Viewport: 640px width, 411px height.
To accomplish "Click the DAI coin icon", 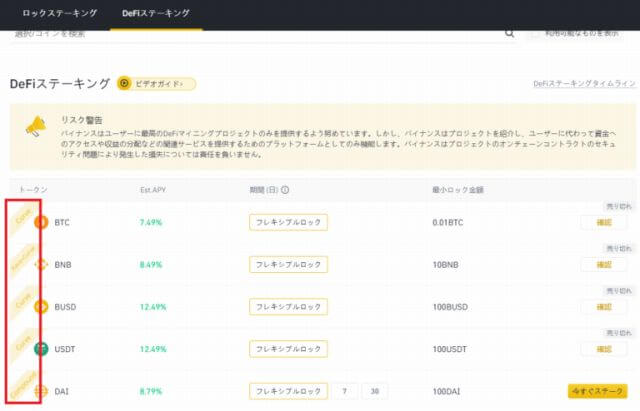I will tap(41, 391).
